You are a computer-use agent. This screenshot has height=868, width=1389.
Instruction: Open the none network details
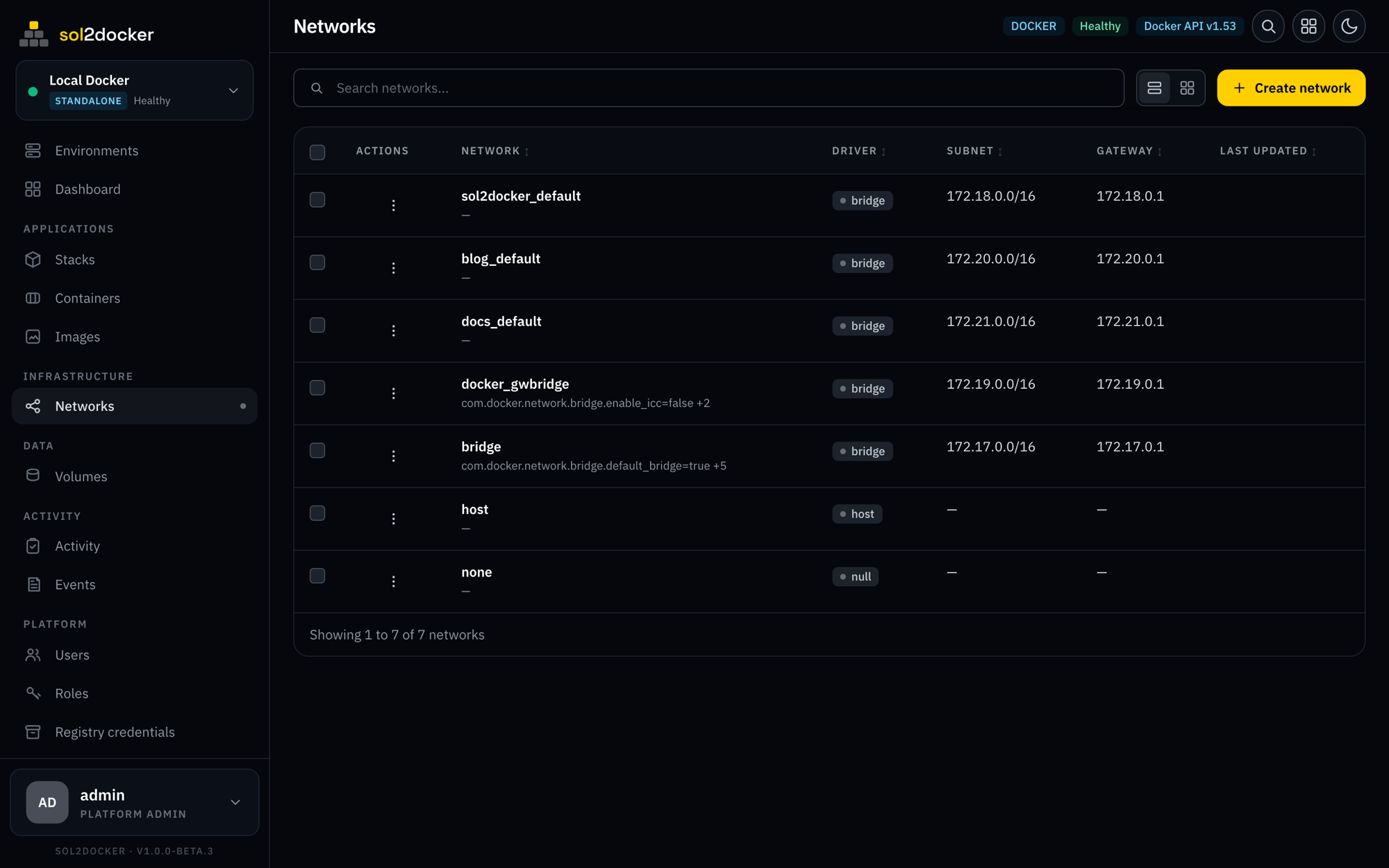tap(476, 572)
